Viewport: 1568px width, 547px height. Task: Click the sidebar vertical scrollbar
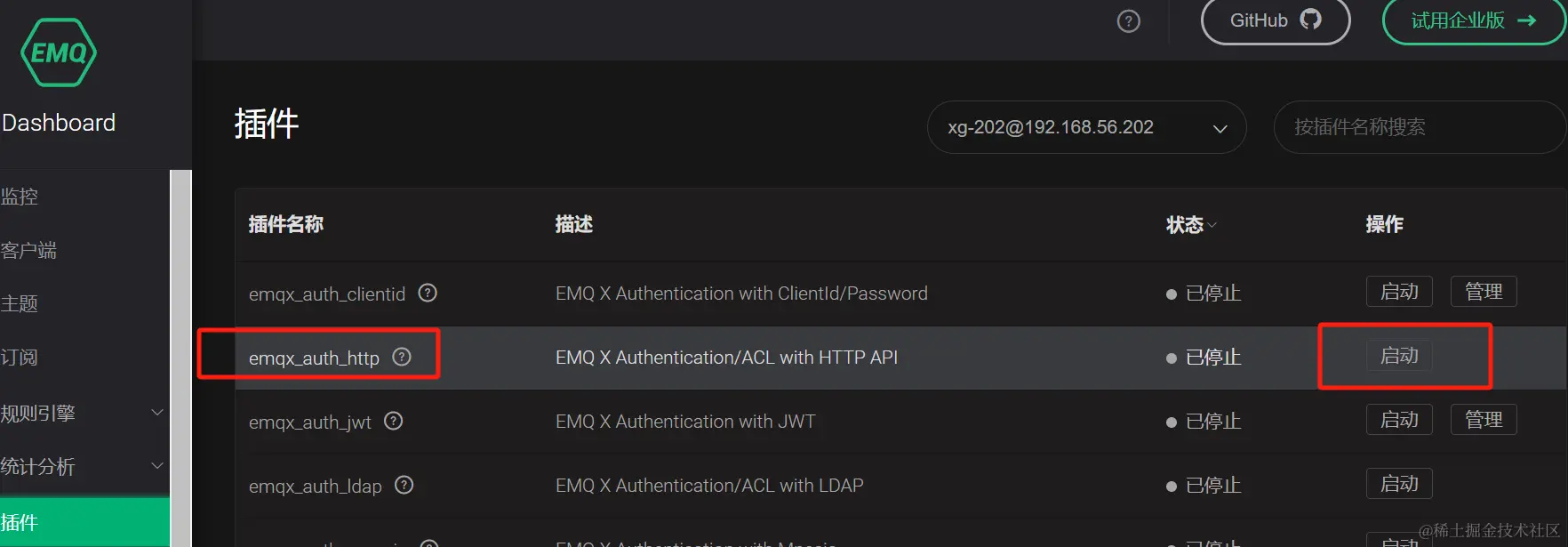[180, 356]
